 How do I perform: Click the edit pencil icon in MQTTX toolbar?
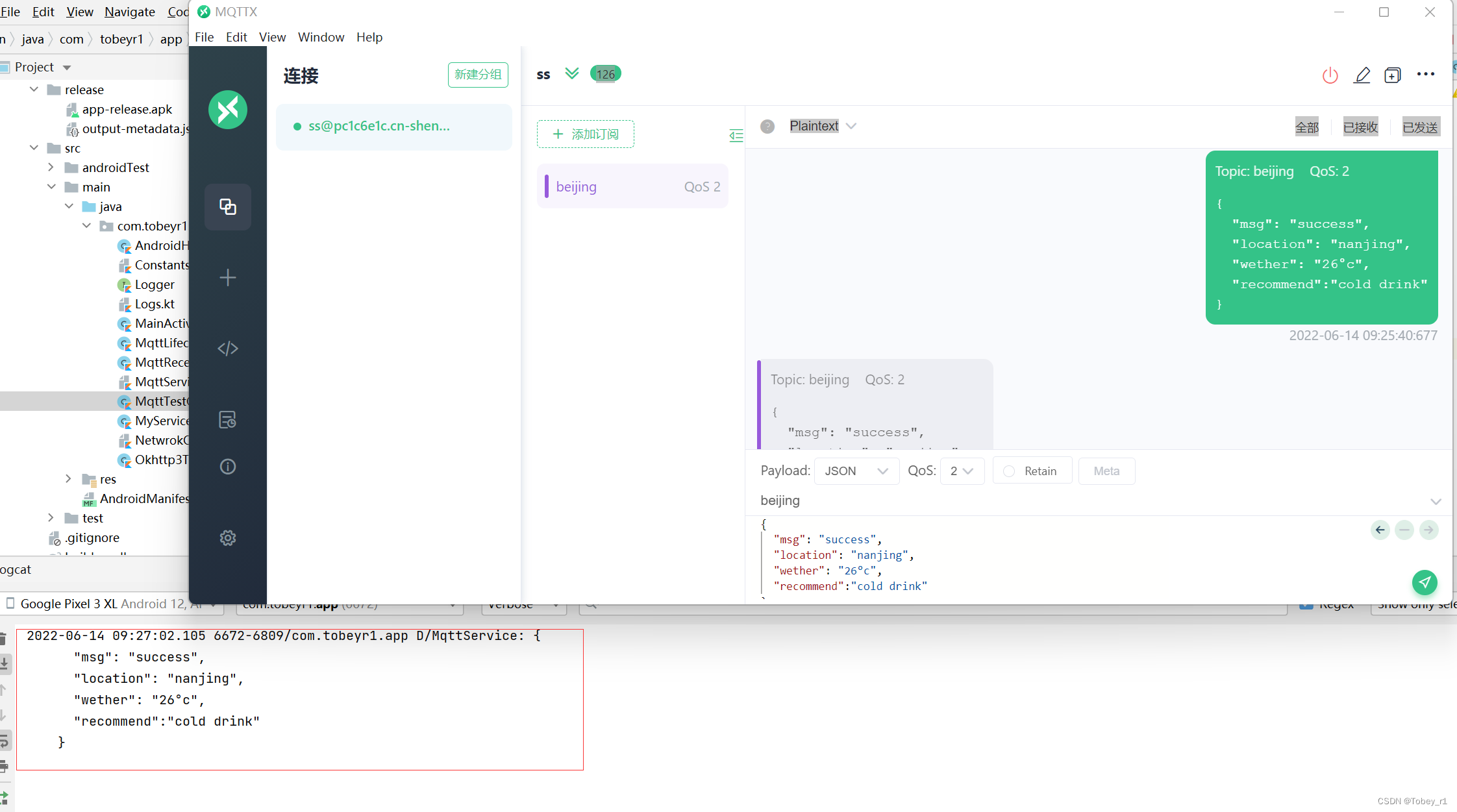(x=1362, y=74)
